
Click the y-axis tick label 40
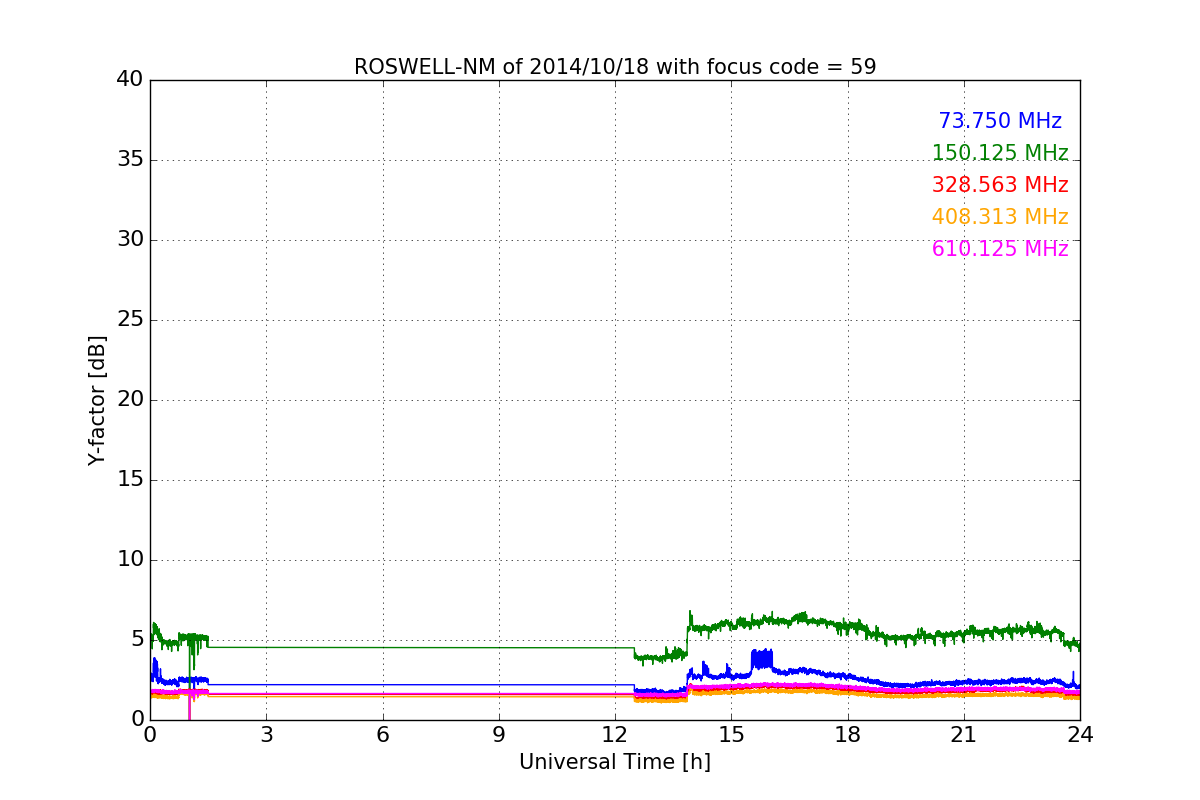click(130, 80)
